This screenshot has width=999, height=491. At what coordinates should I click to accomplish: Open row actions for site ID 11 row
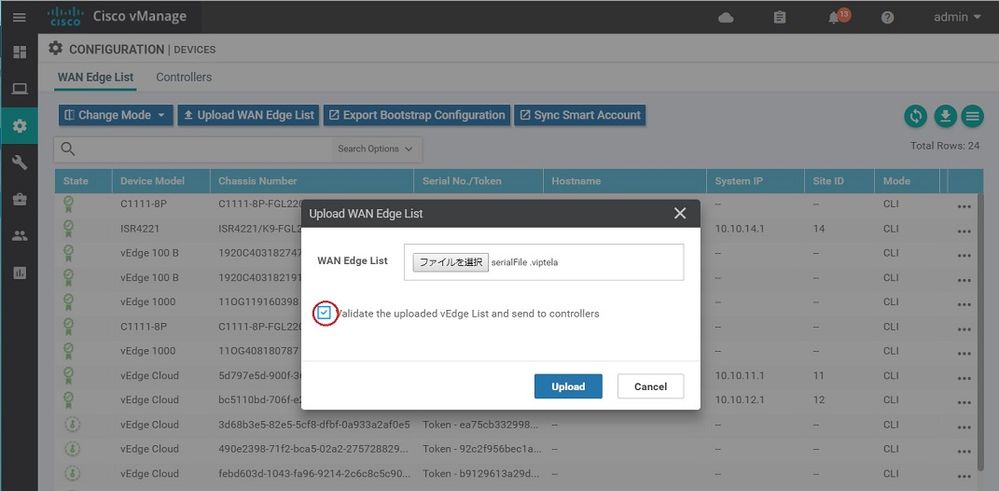click(x=963, y=378)
